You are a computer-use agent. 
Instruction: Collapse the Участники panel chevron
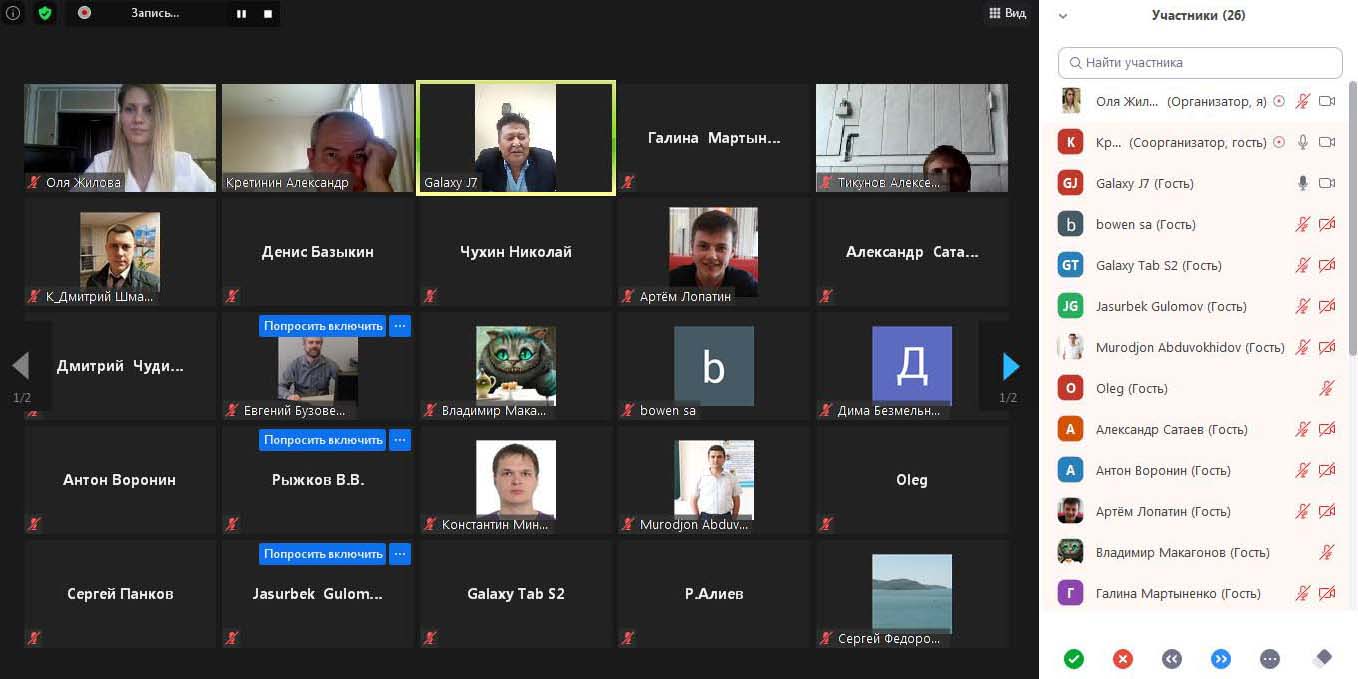1063,16
